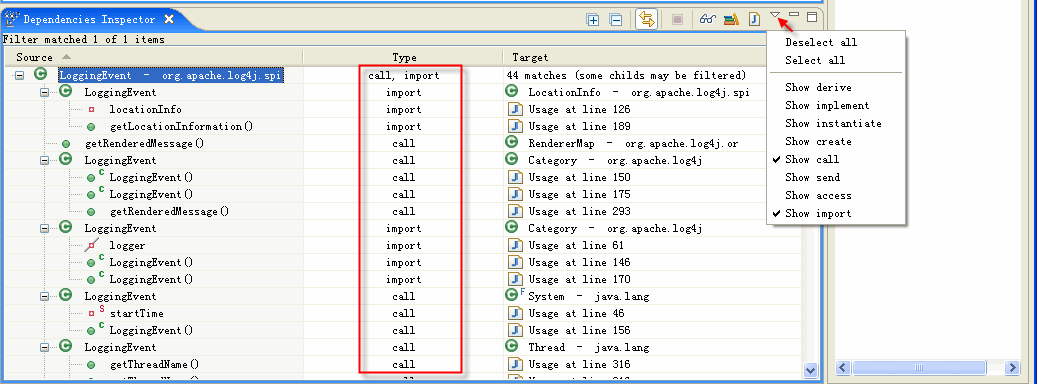Uncheck Show import in the menu
This screenshot has width=1037, height=384.
[818, 213]
